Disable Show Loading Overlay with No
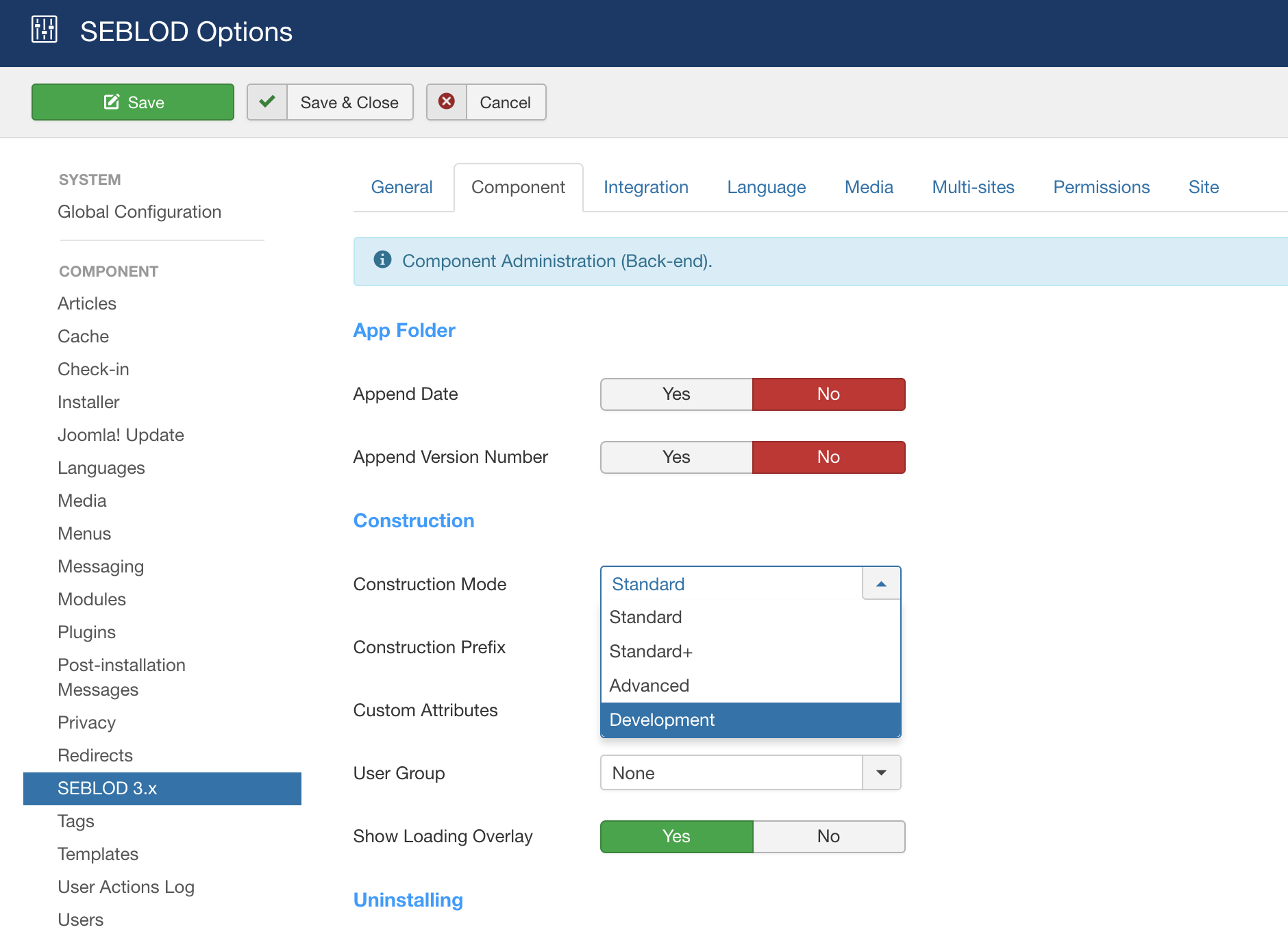1288x934 pixels. 828,837
